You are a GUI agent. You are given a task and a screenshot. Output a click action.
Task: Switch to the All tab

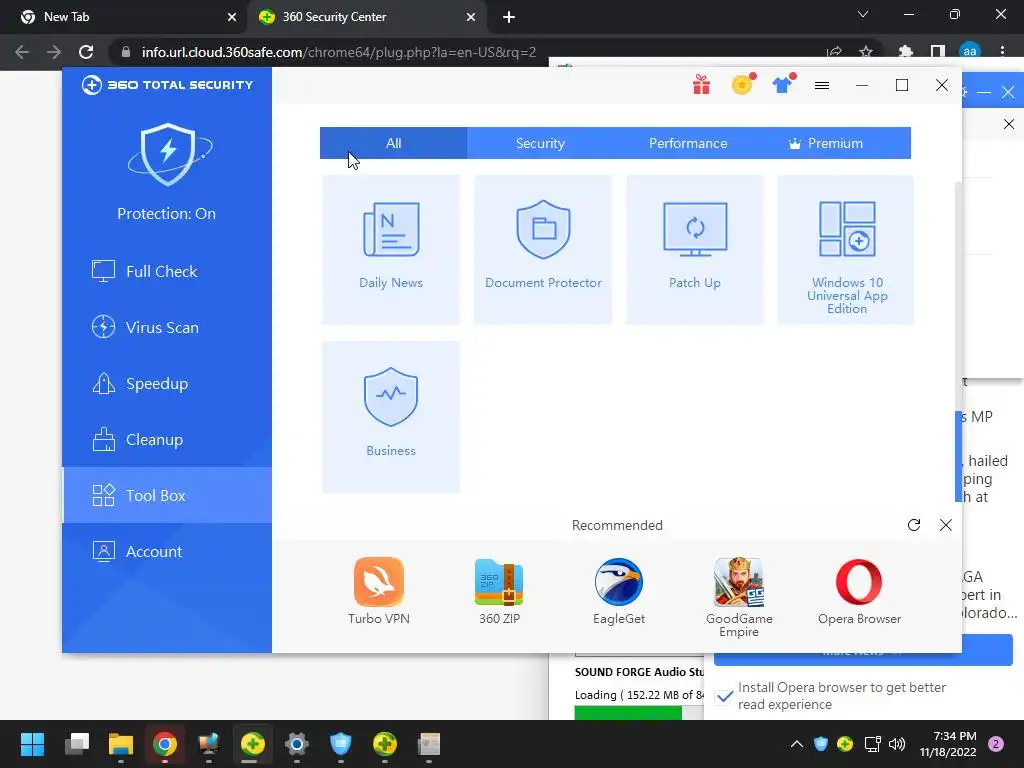[x=393, y=143]
